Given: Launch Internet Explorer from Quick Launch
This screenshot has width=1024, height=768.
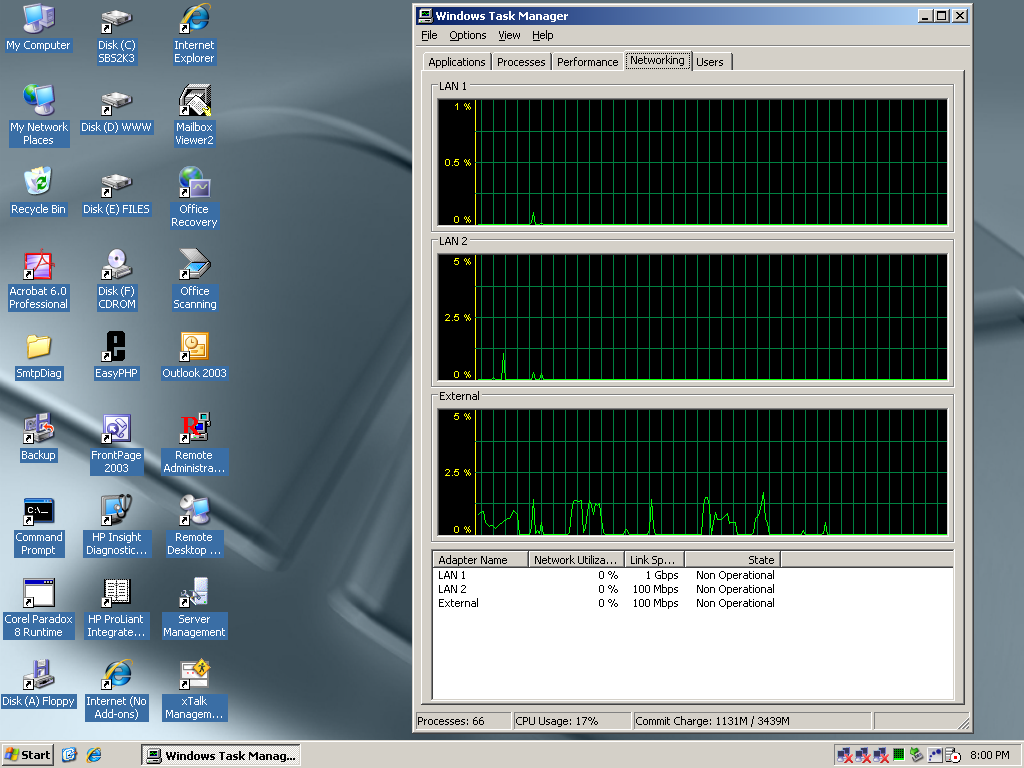Looking at the screenshot, I should (94, 755).
